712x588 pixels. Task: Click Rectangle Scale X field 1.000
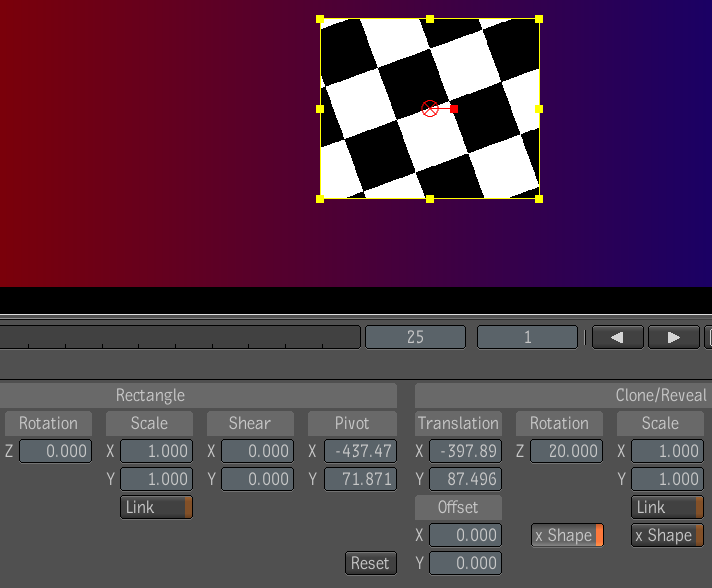click(x=156, y=451)
